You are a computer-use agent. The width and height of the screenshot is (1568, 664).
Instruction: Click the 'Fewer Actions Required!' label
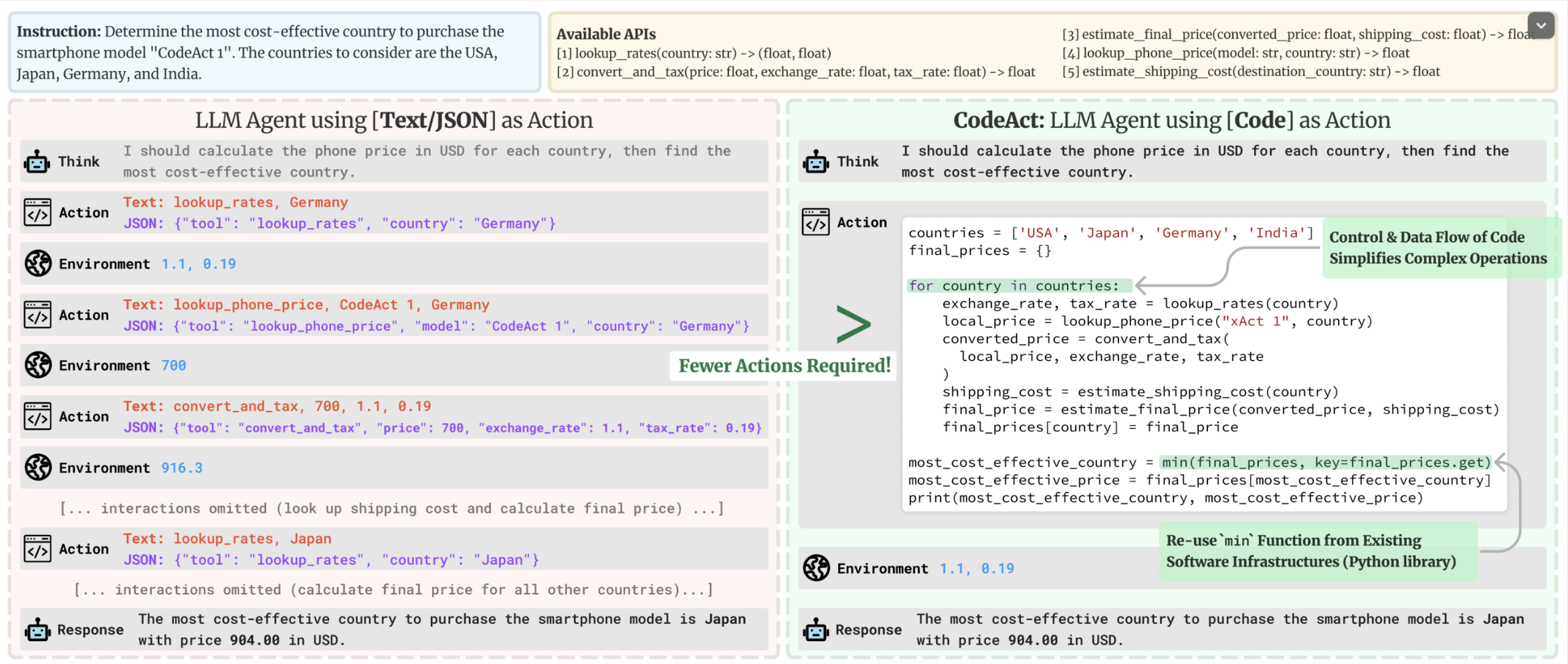pos(784,366)
